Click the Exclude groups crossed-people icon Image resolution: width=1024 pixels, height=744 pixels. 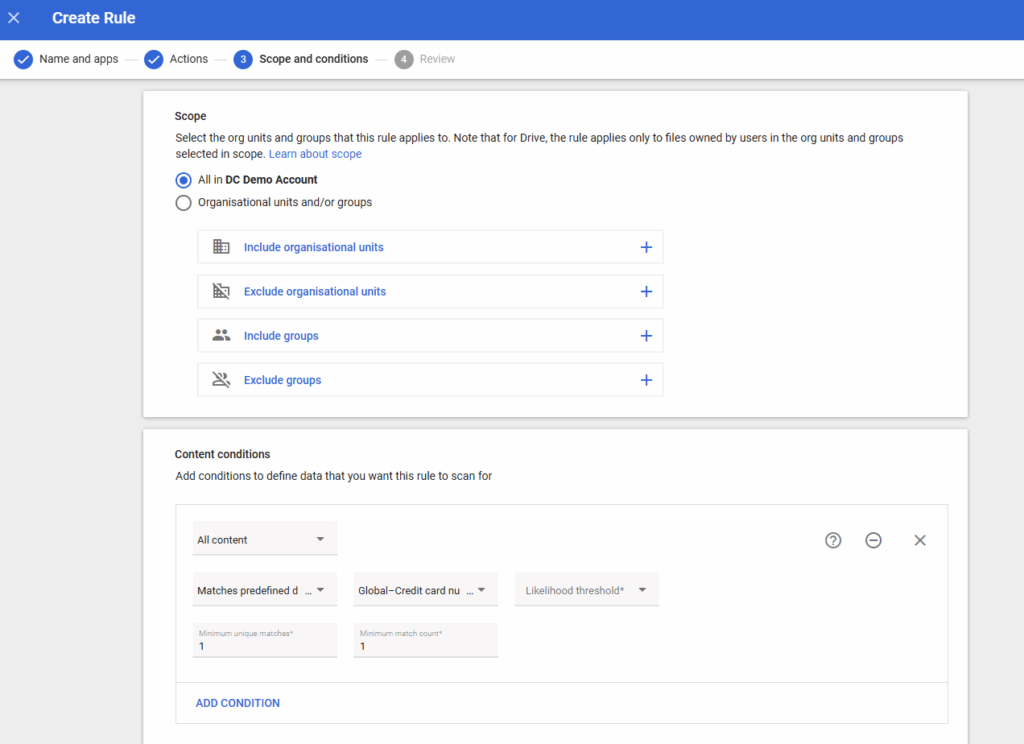[x=221, y=380]
